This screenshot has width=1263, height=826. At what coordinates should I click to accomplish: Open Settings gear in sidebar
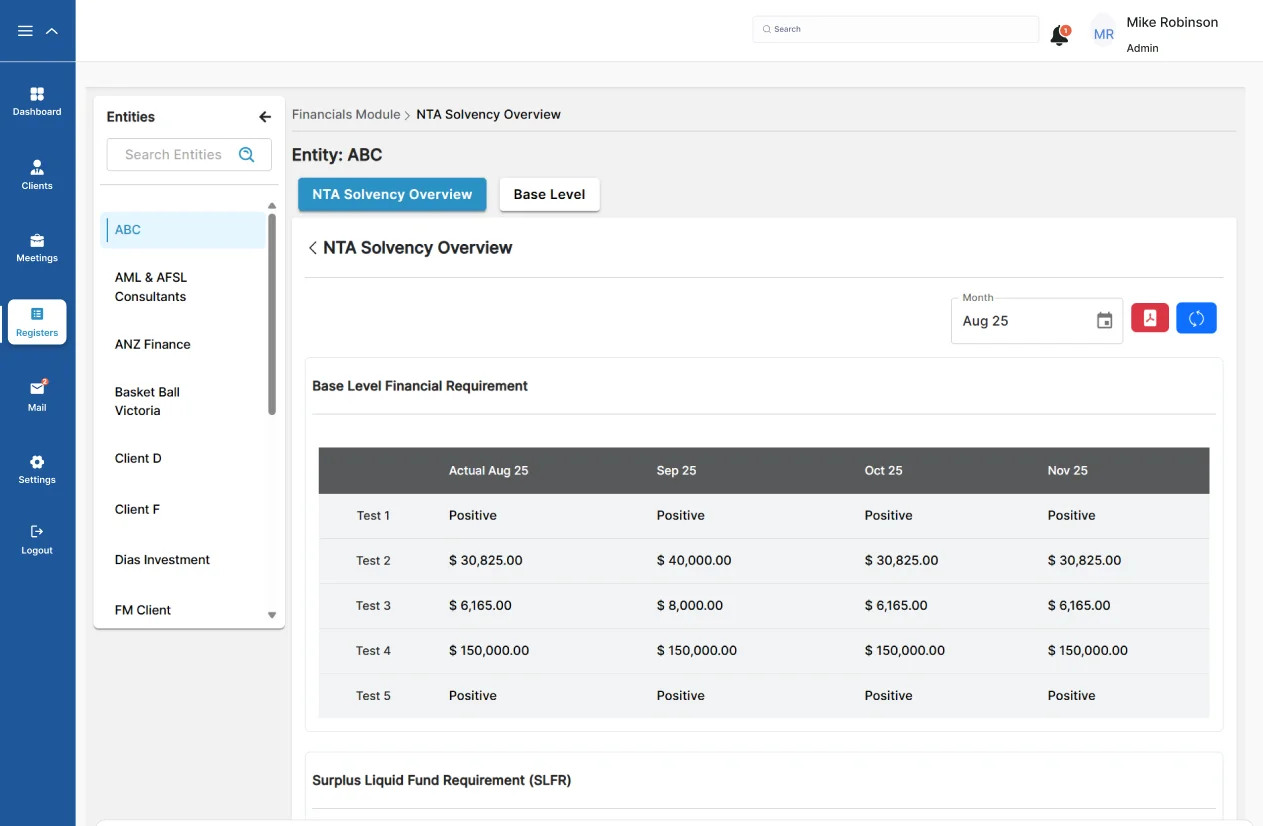(x=37, y=468)
